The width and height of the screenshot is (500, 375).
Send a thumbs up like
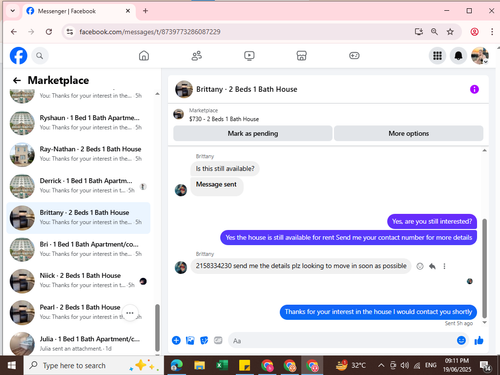[479, 340]
